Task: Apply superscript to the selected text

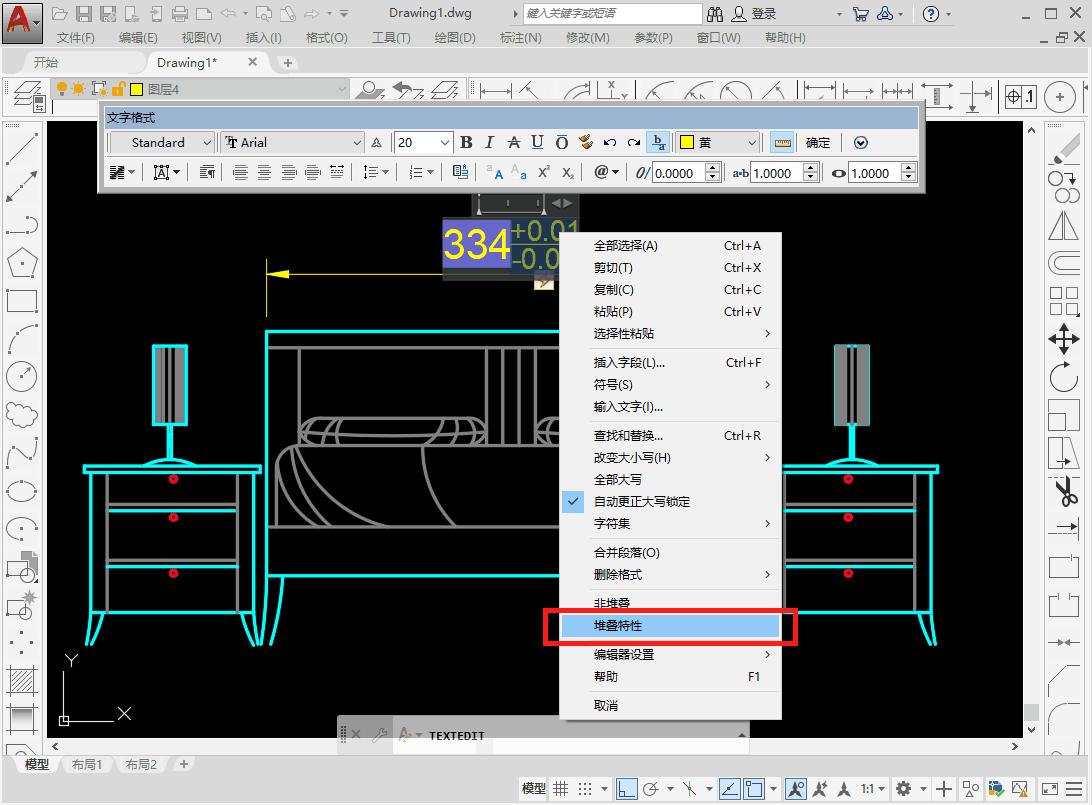Action: pos(544,173)
